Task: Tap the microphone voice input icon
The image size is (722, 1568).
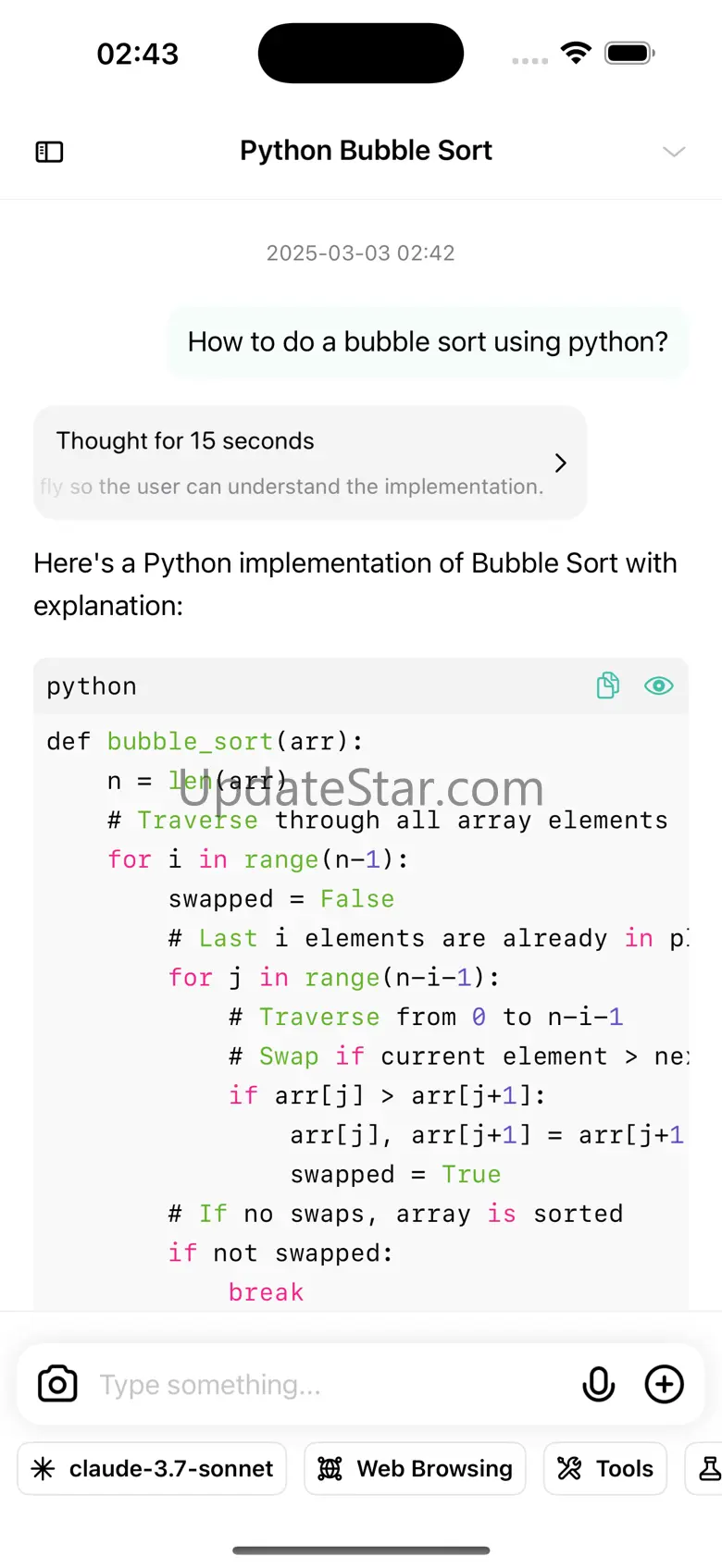Action: (x=599, y=1384)
